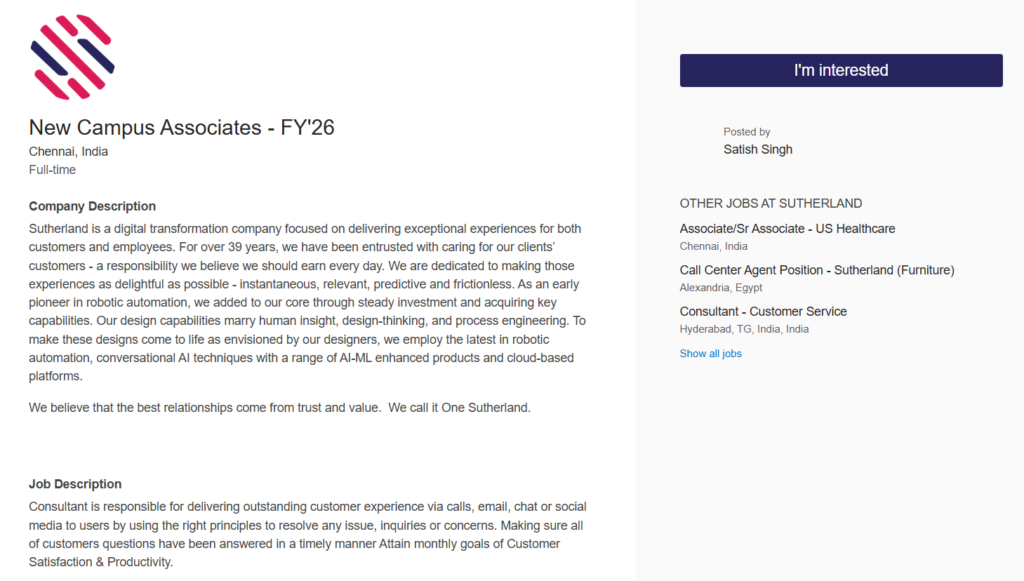This screenshot has height=581, width=1024.
Task: Click the Full-time employment type text
Action: [52, 170]
